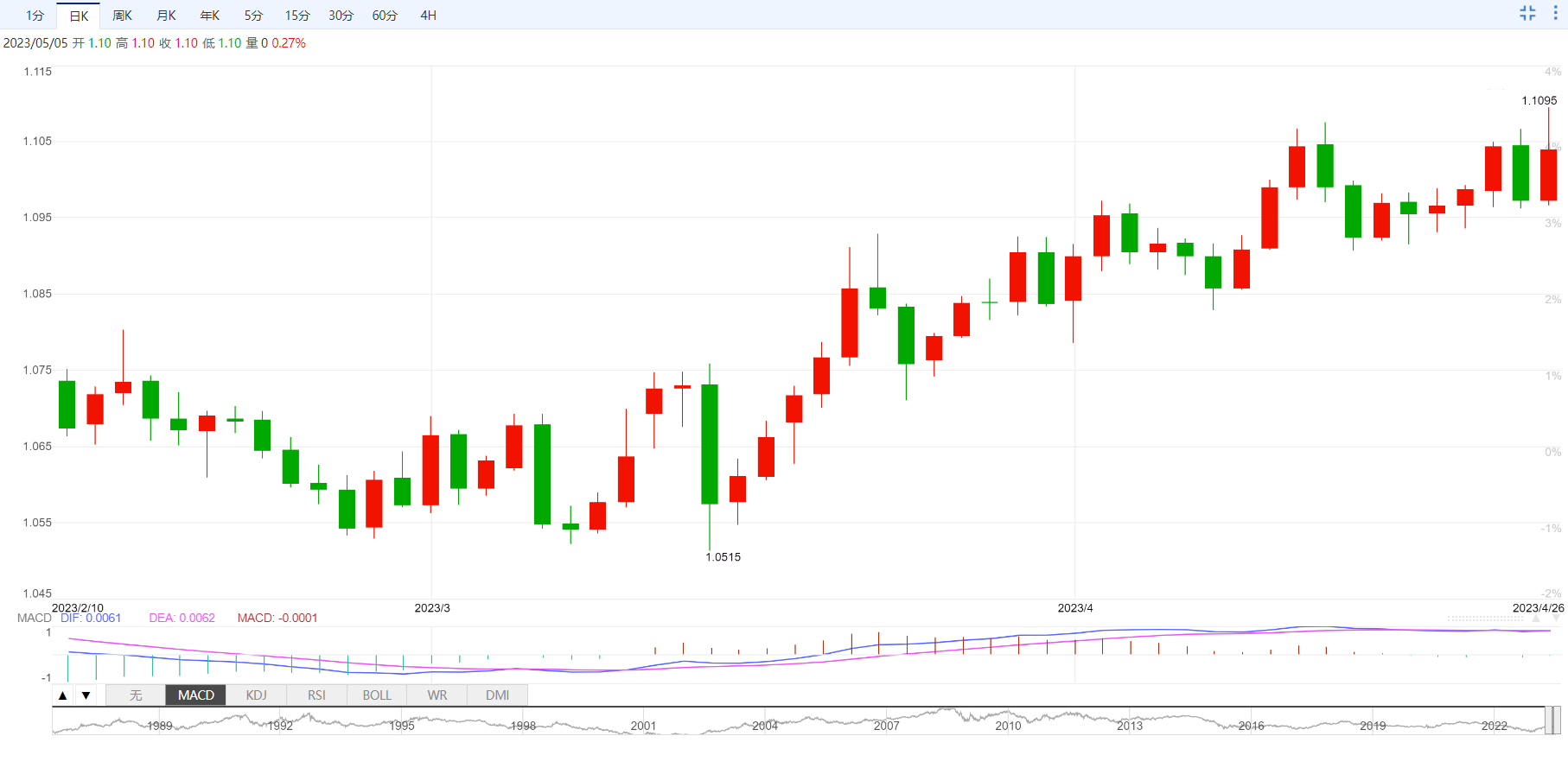Select the 月K monthly candlestick tab
The height and width of the screenshot is (768, 1568).
[x=166, y=16]
